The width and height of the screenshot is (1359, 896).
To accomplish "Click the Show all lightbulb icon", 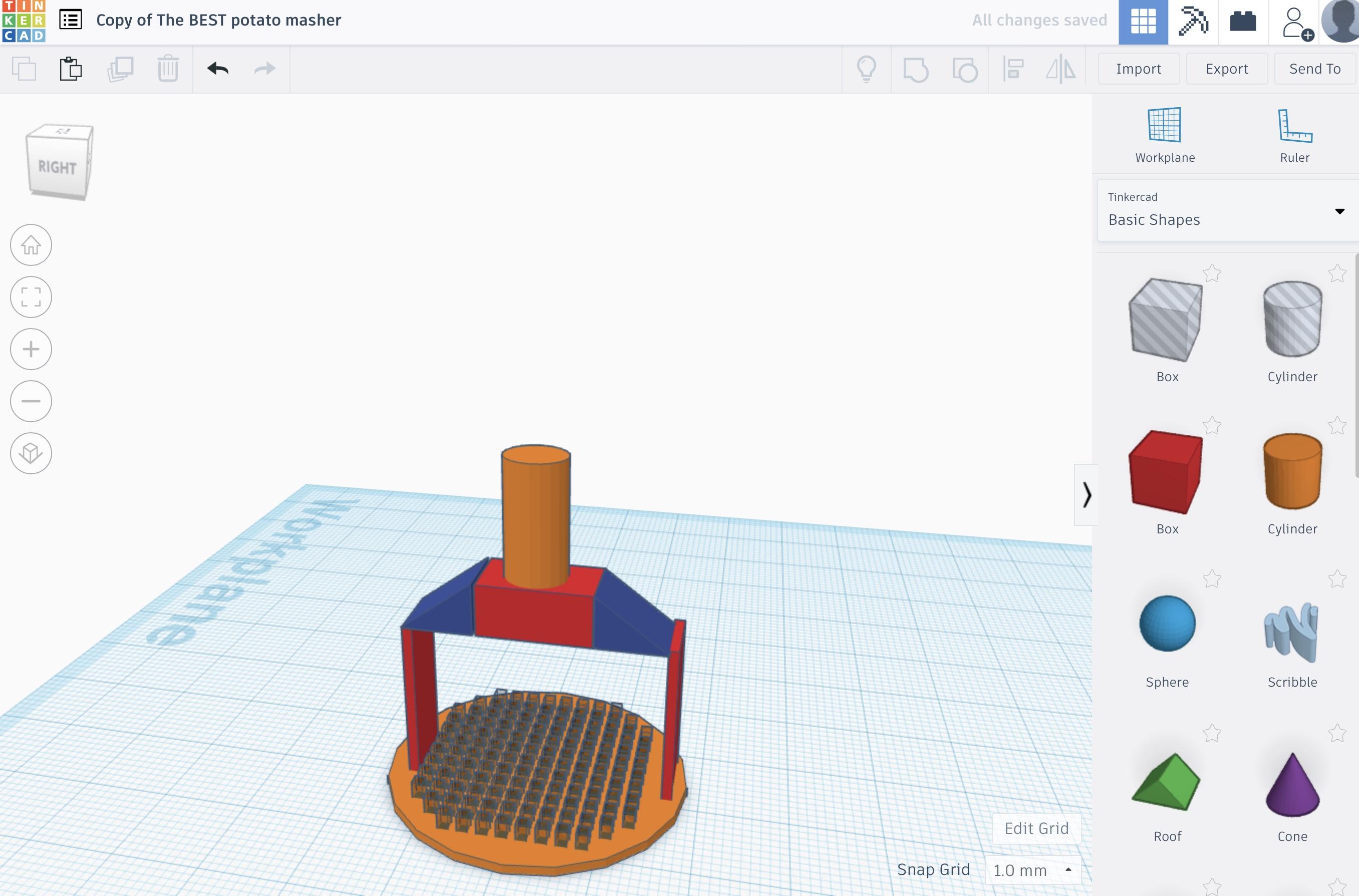I will tap(867, 69).
